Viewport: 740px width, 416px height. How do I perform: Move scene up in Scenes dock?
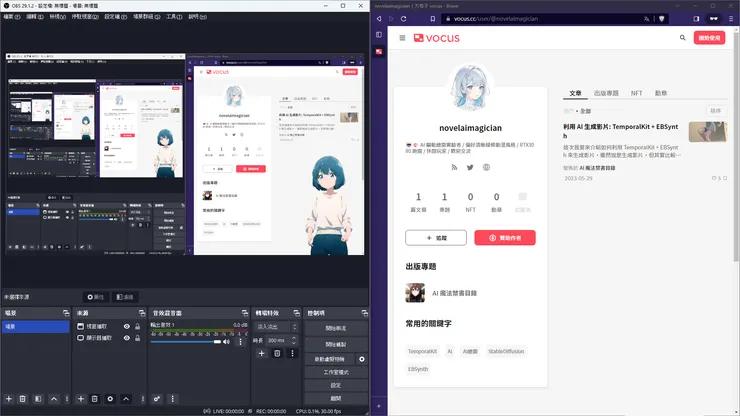click(54, 399)
